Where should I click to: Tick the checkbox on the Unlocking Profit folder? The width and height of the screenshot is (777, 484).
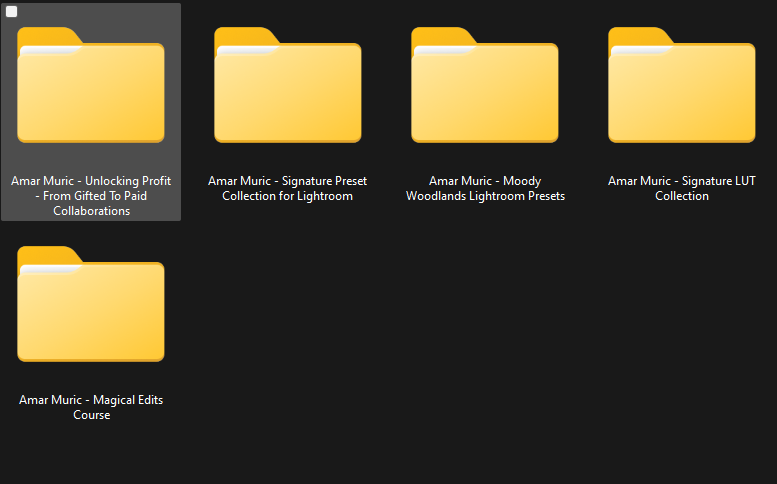coord(12,12)
